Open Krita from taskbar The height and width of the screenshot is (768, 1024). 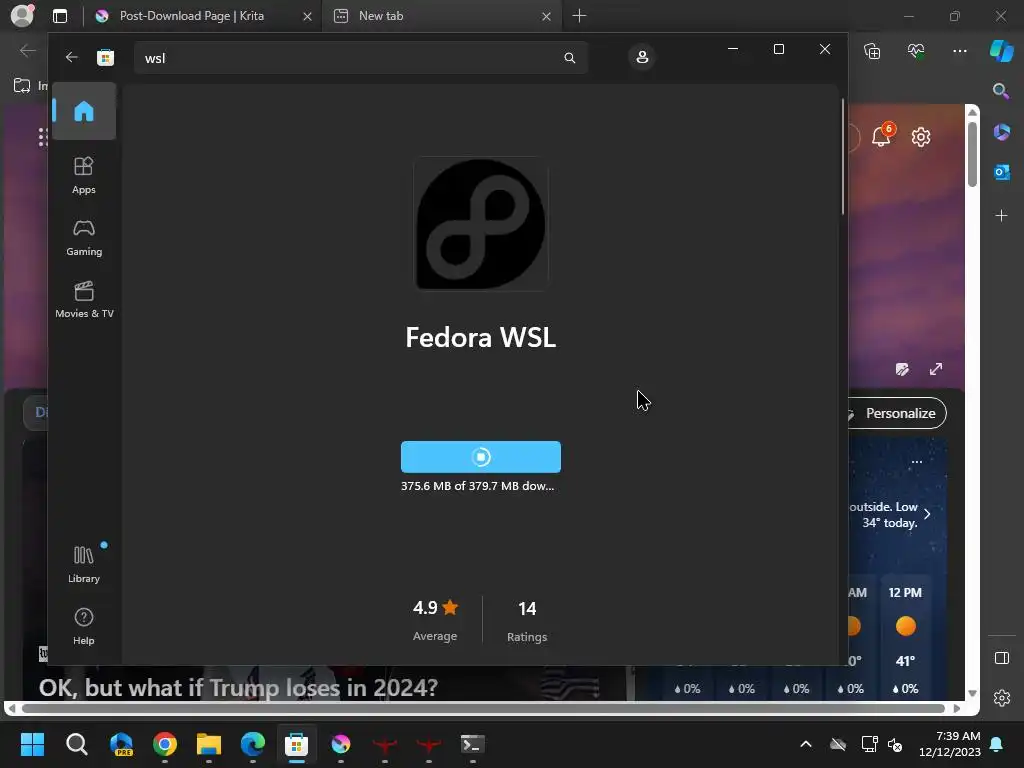tap(340, 744)
